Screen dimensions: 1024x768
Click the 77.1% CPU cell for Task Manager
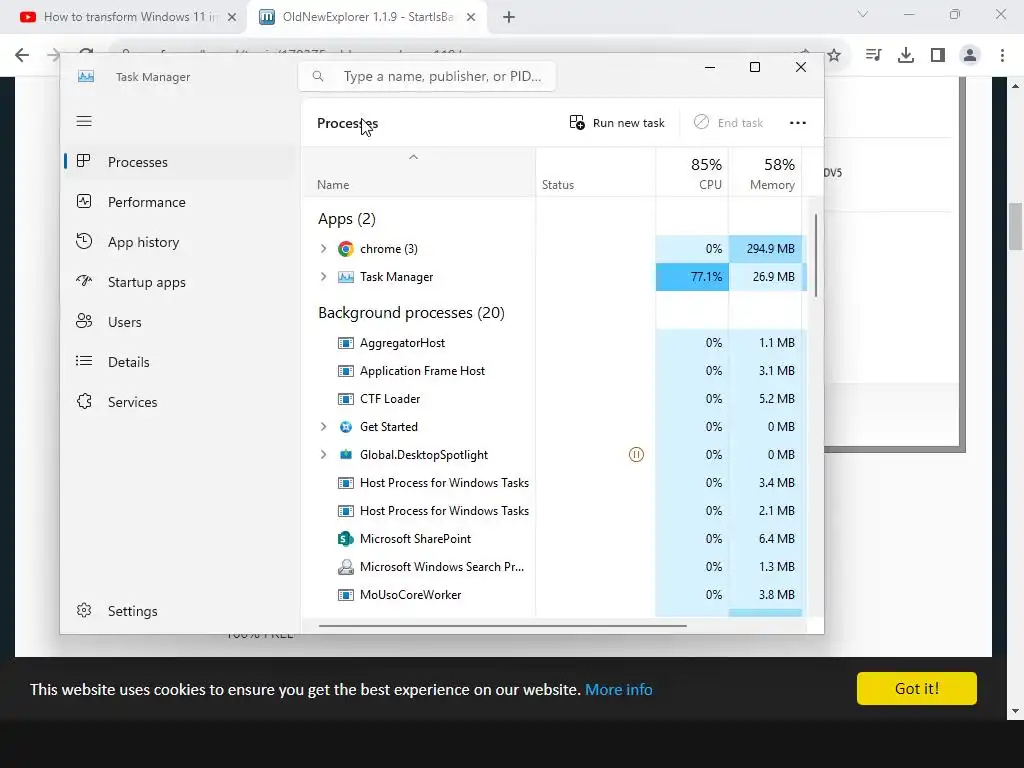tap(692, 277)
